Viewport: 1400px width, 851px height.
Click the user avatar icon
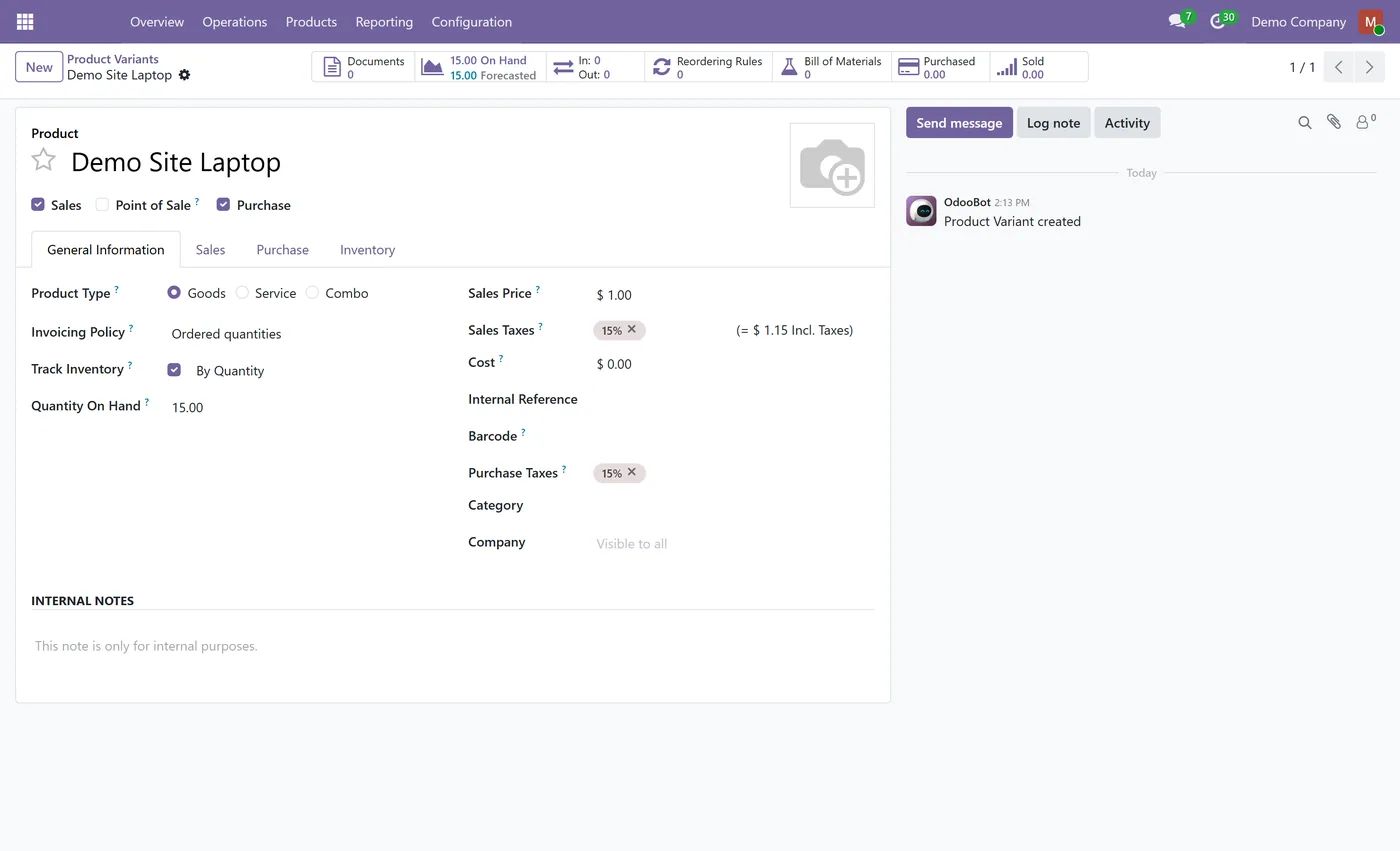click(1370, 21)
